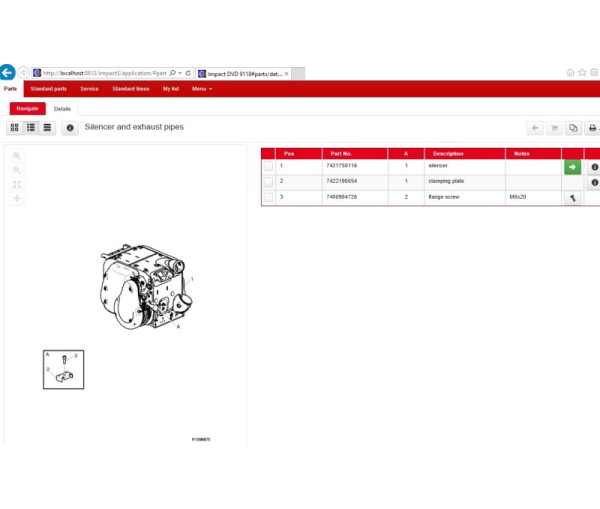Open the My list page
The image size is (600, 509).
point(171,89)
